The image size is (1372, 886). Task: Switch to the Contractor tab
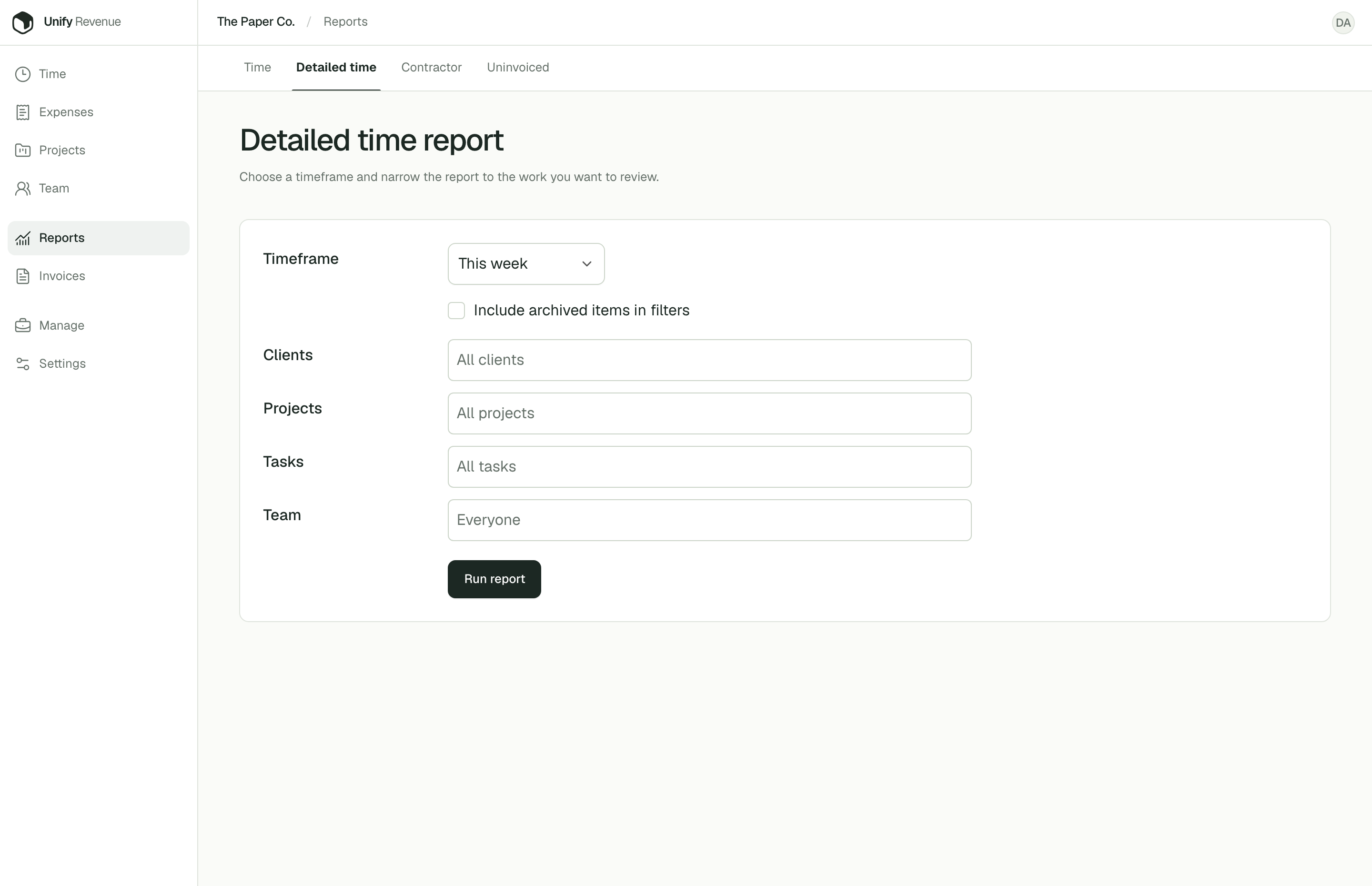[432, 67]
